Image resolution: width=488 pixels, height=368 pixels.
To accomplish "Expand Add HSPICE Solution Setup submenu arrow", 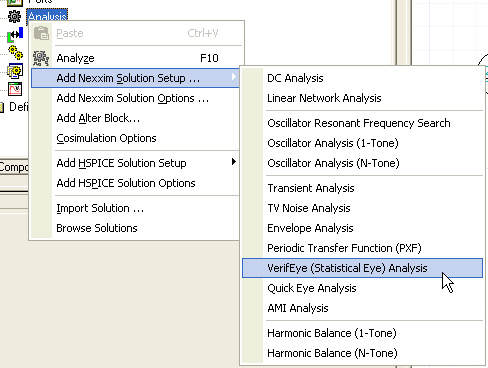I will [234, 162].
